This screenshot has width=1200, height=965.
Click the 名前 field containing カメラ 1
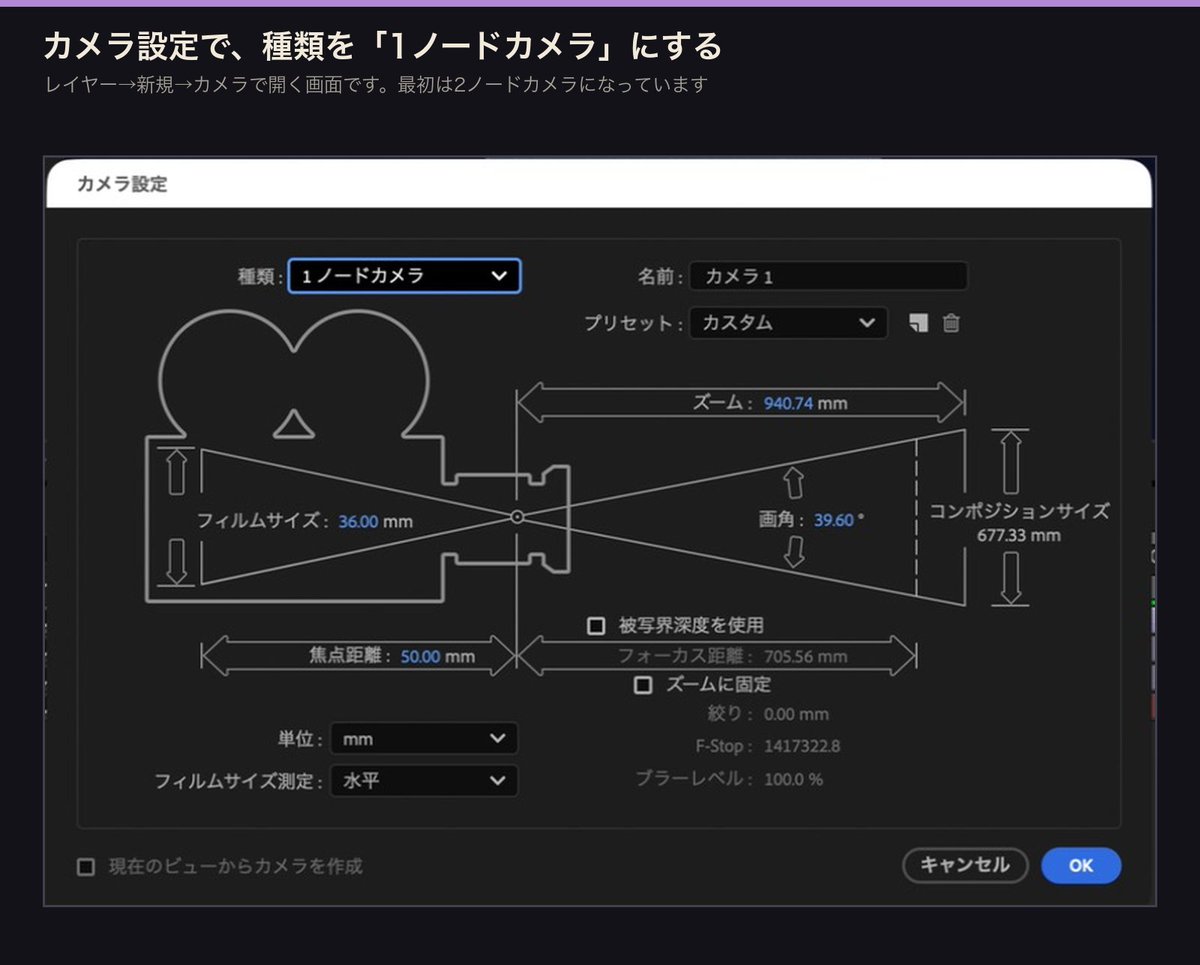[828, 276]
